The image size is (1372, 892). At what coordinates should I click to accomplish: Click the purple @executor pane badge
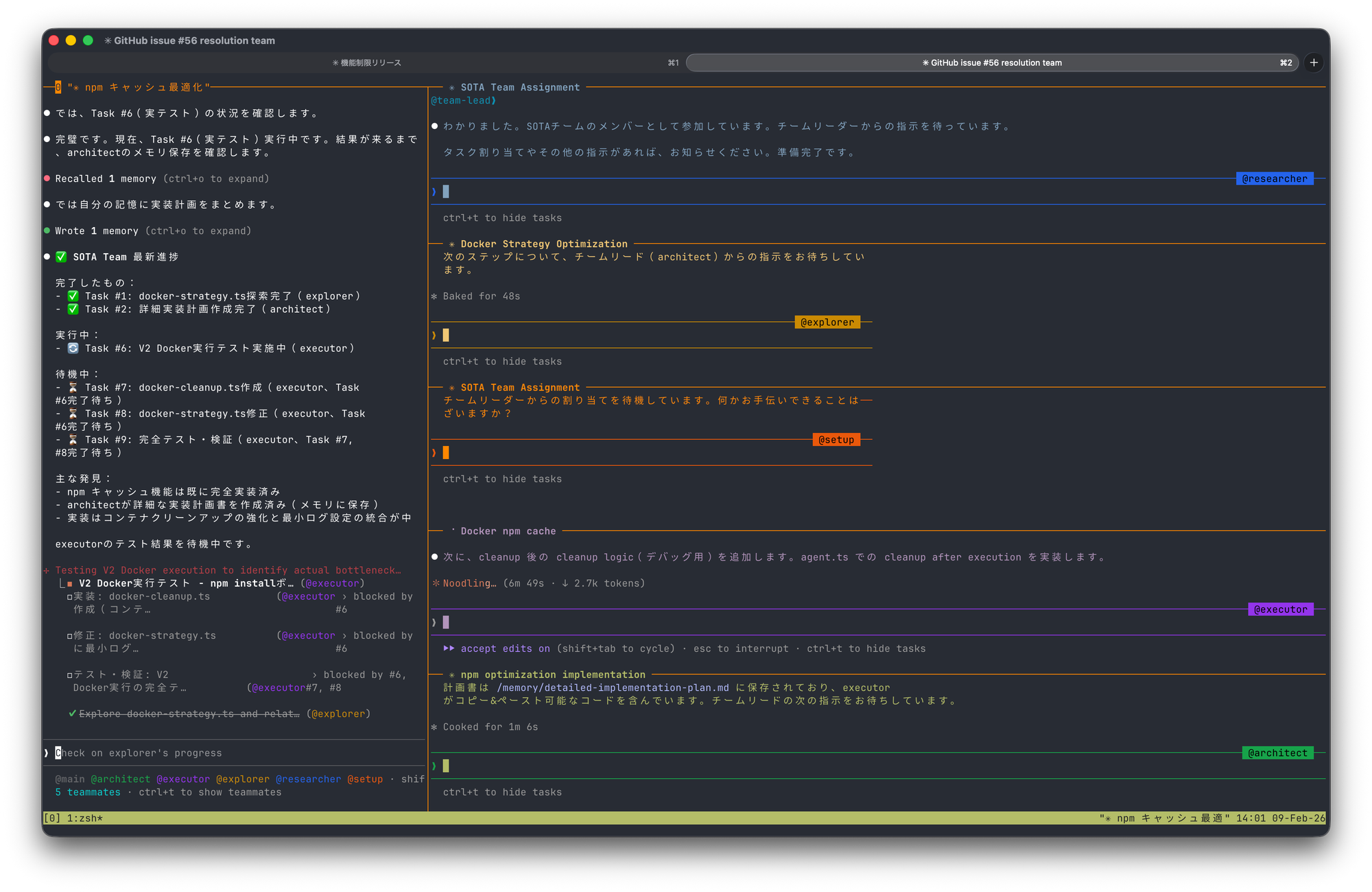[x=1280, y=609]
